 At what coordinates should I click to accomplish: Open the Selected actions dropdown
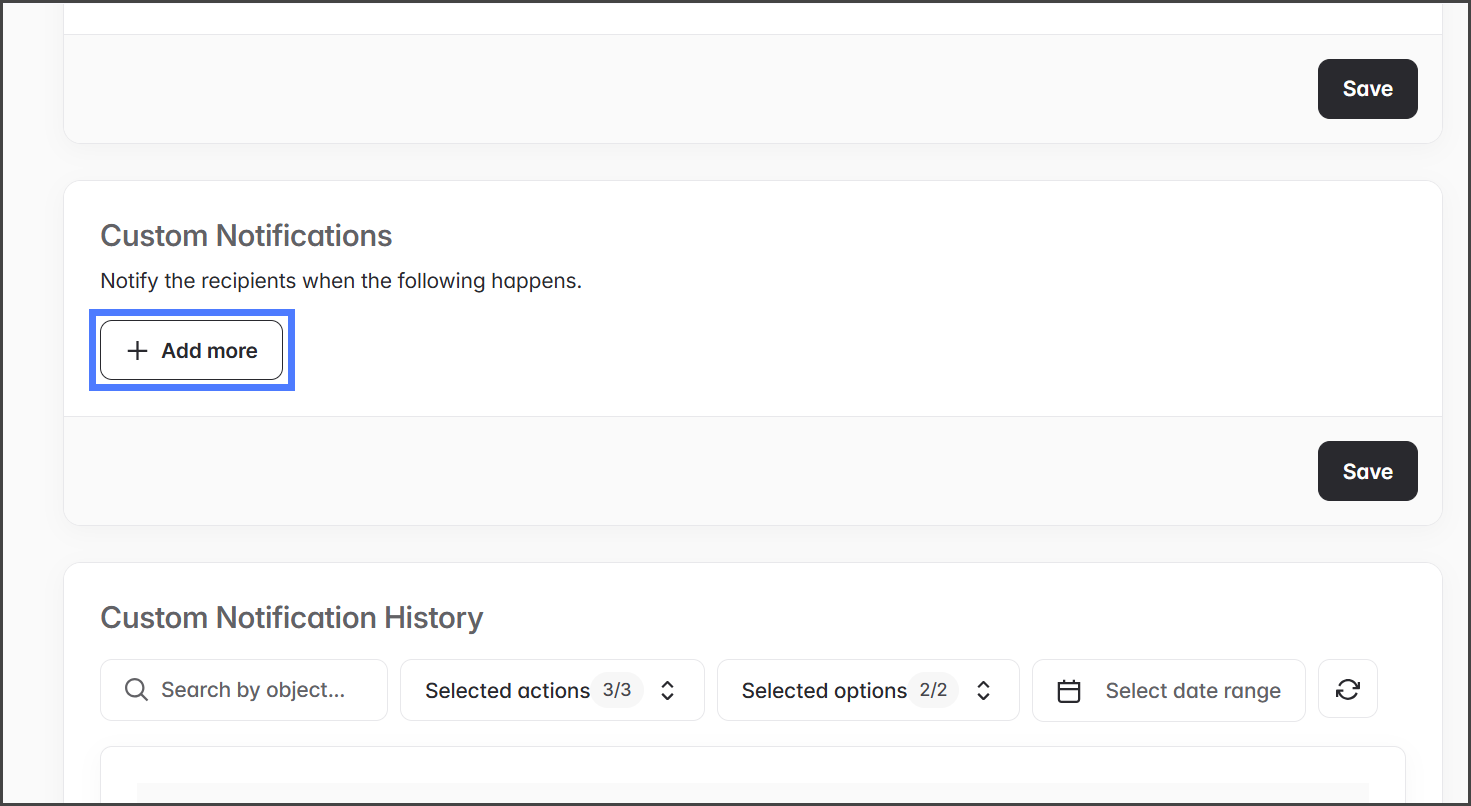click(507, 691)
